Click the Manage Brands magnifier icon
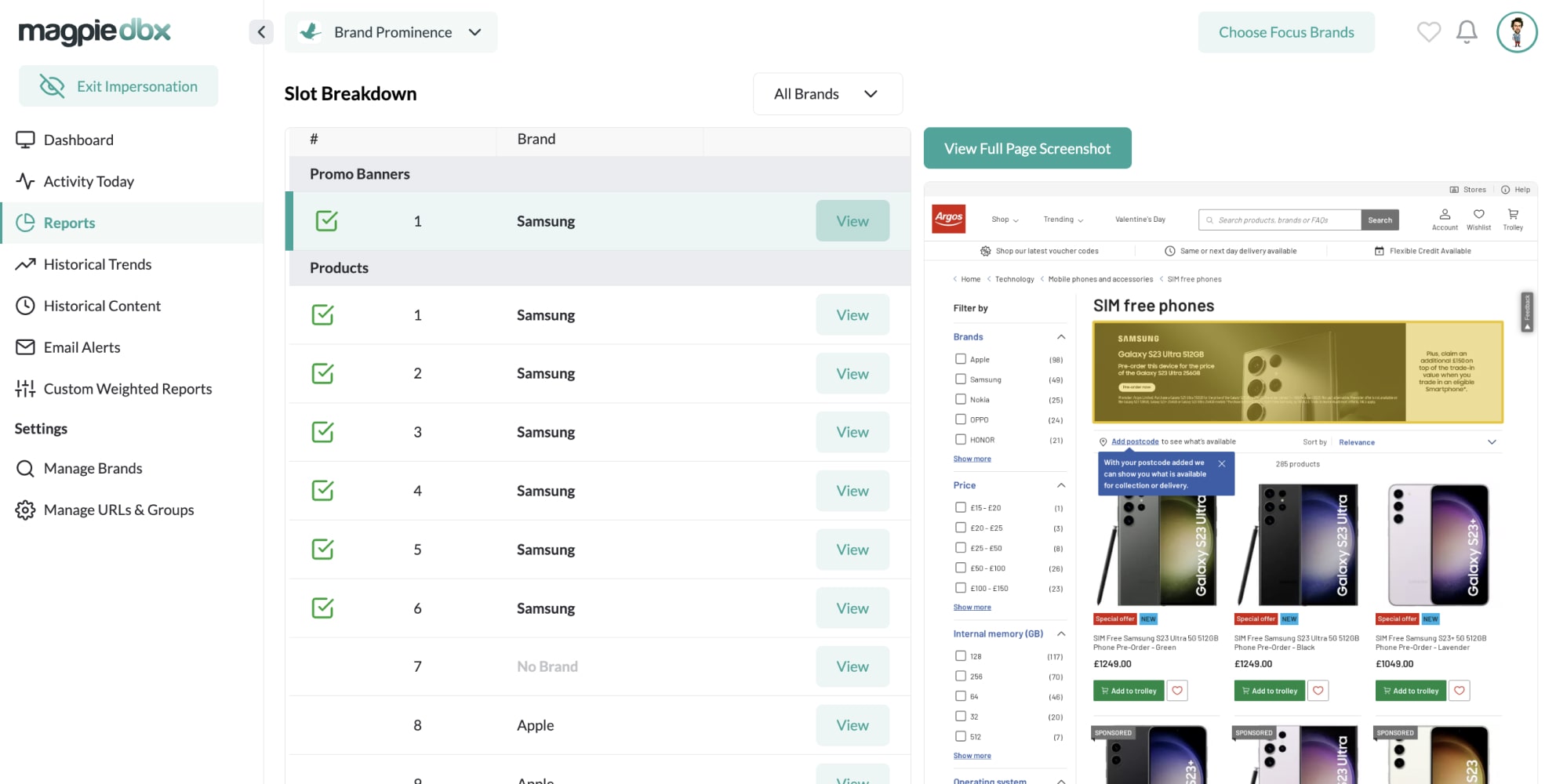Image resolution: width=1556 pixels, height=784 pixels. pyautogui.click(x=25, y=468)
